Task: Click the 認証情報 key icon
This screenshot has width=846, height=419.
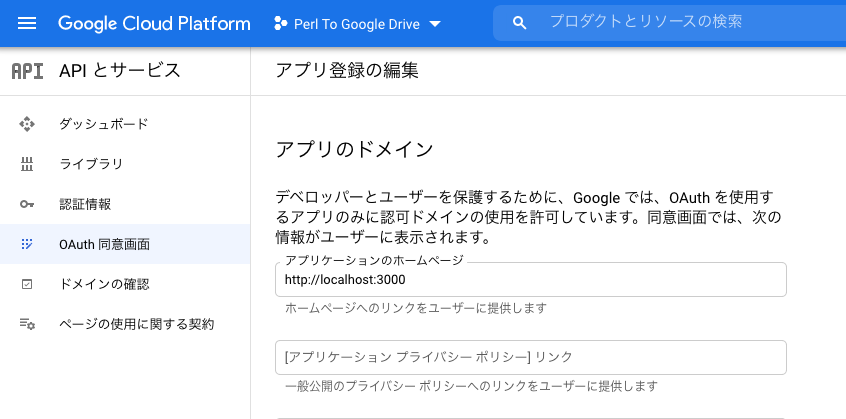Action: (26, 204)
